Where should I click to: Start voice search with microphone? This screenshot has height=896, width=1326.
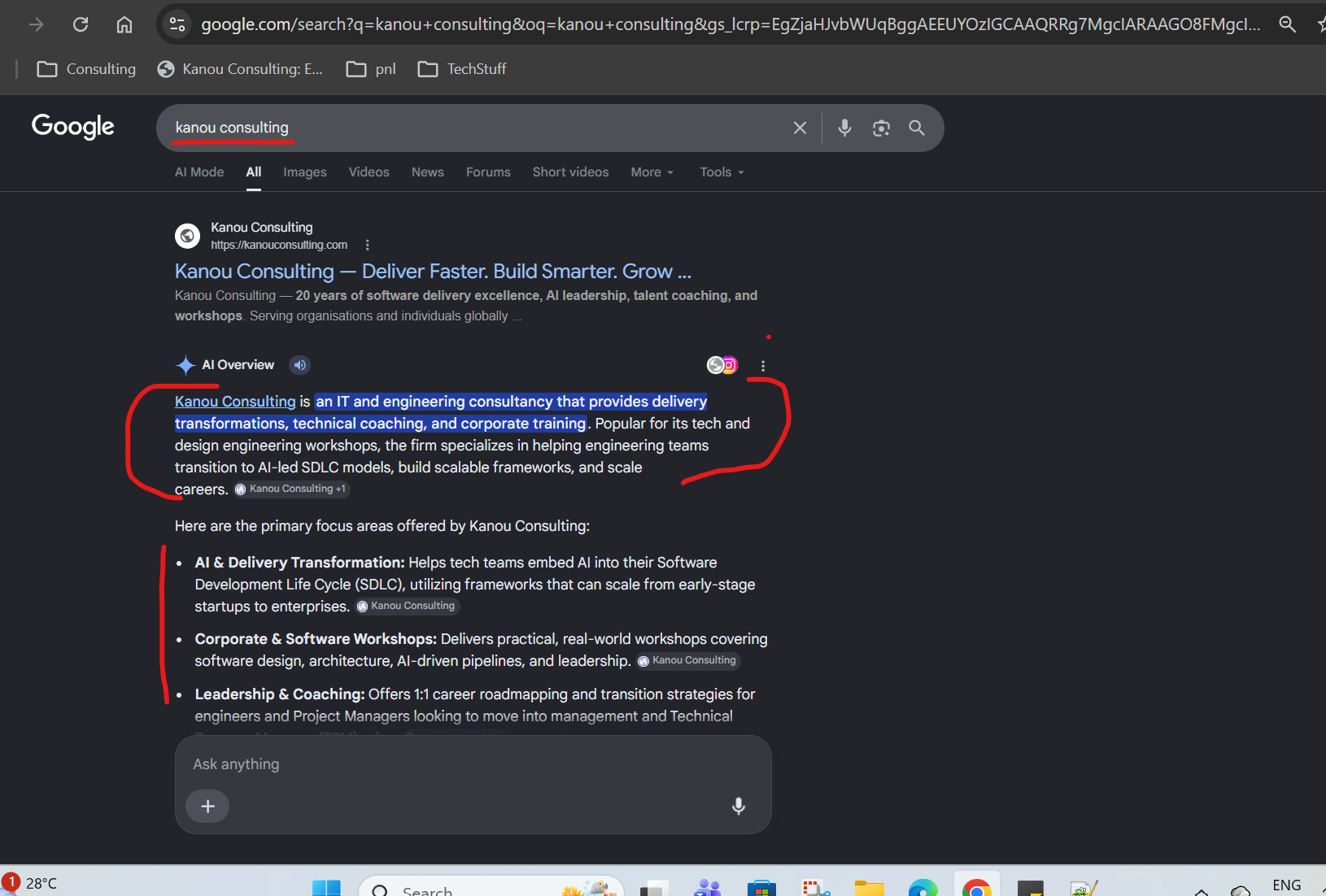point(845,128)
